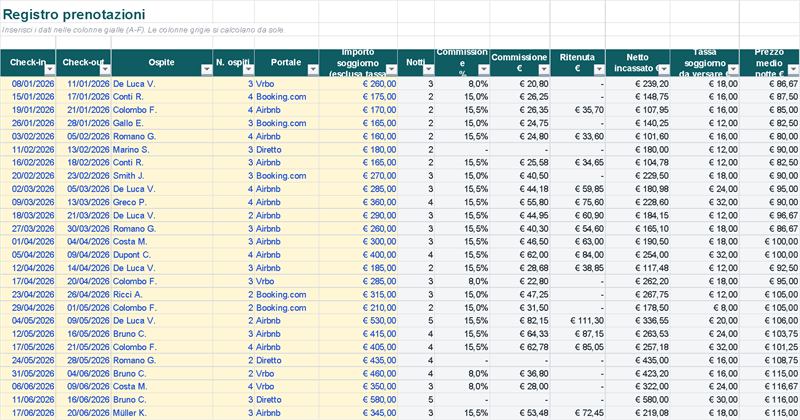
Task: Open the Check-in column filter dropdown
Action: 50,69
